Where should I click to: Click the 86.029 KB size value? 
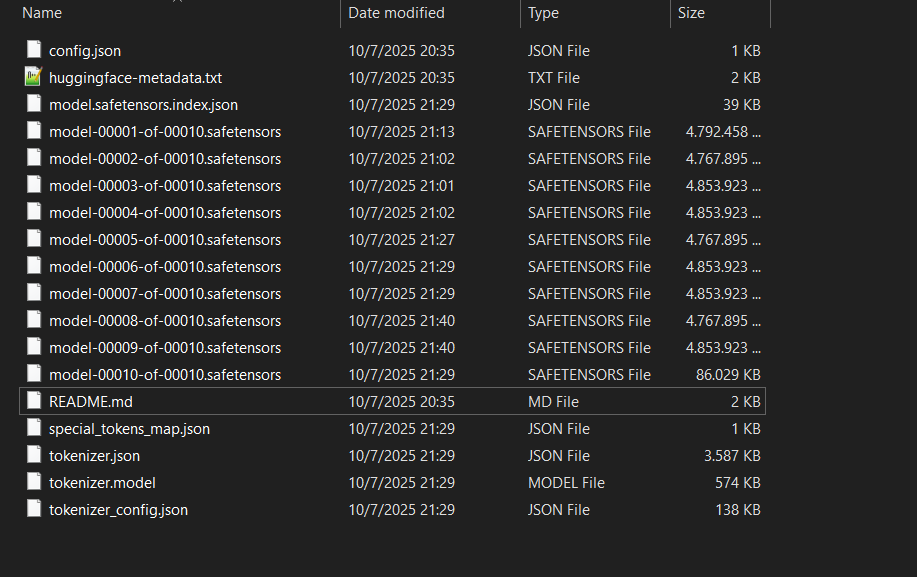[x=728, y=374]
